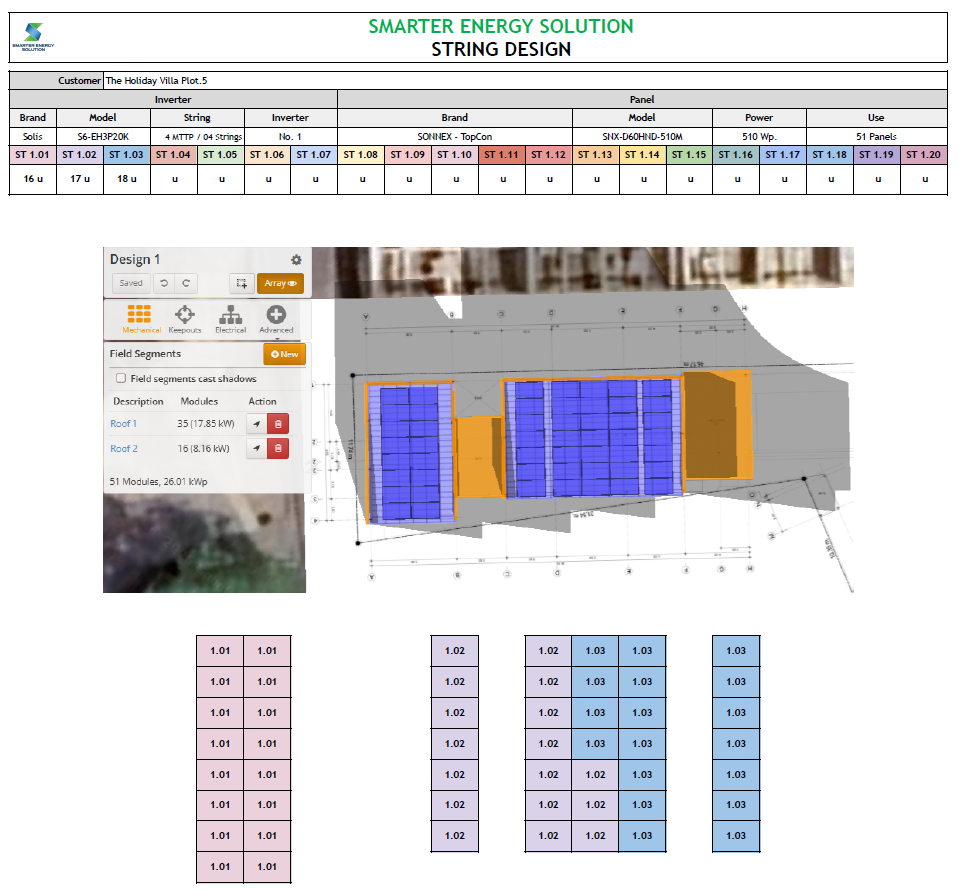Select the ST 1.11 red header cell
Viewport: 960px width, 891px height.
(502, 155)
